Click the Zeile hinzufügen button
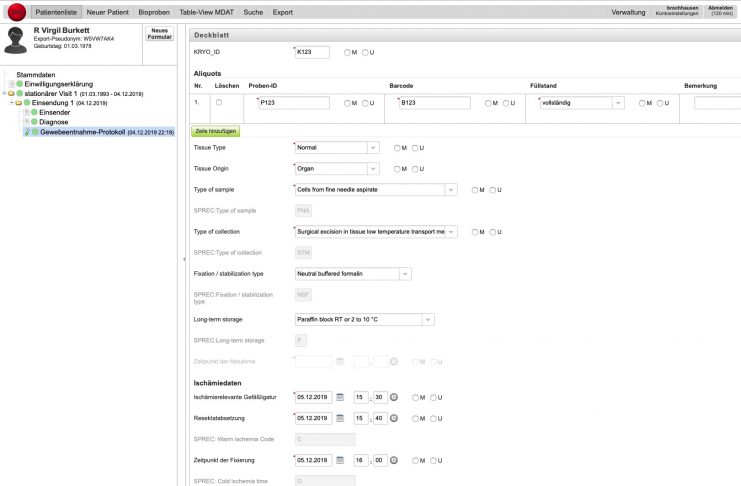 coord(215,131)
